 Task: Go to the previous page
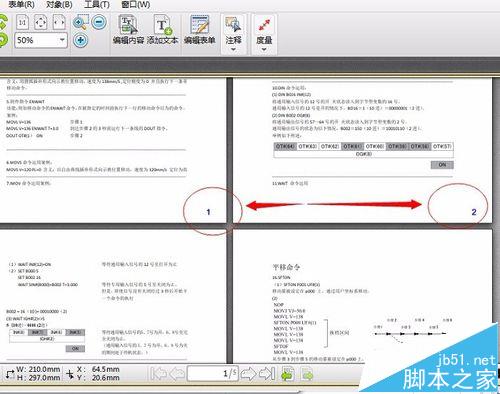[x=177, y=374]
